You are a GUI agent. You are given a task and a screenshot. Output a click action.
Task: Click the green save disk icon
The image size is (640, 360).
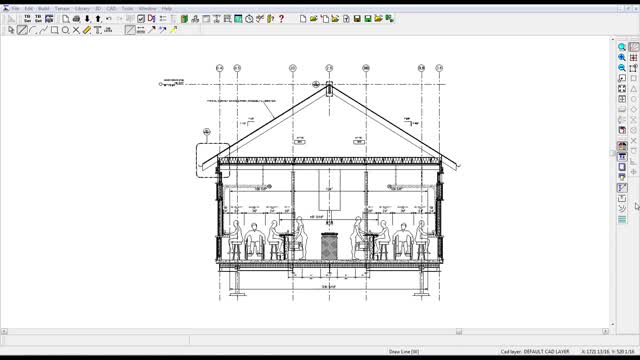point(368,19)
